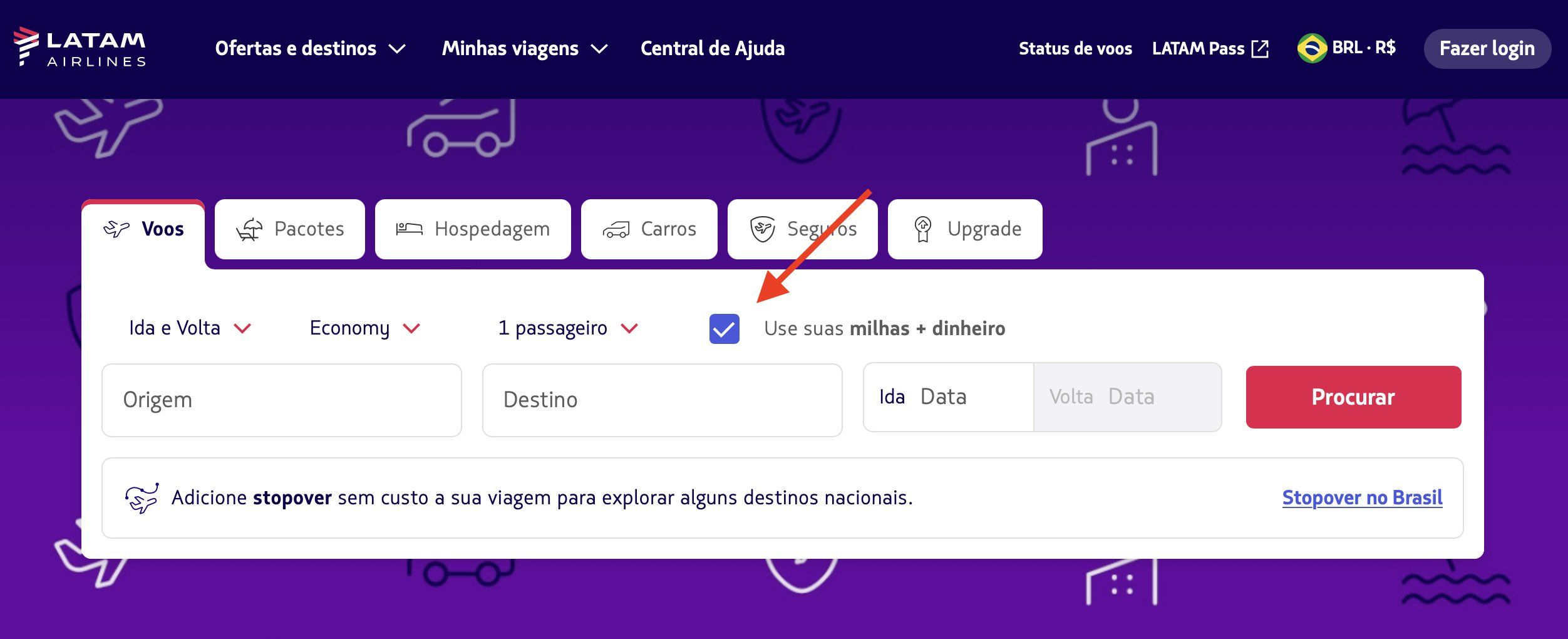Click the stopover plane icon in banner
The image size is (1568, 639).
coord(142,498)
